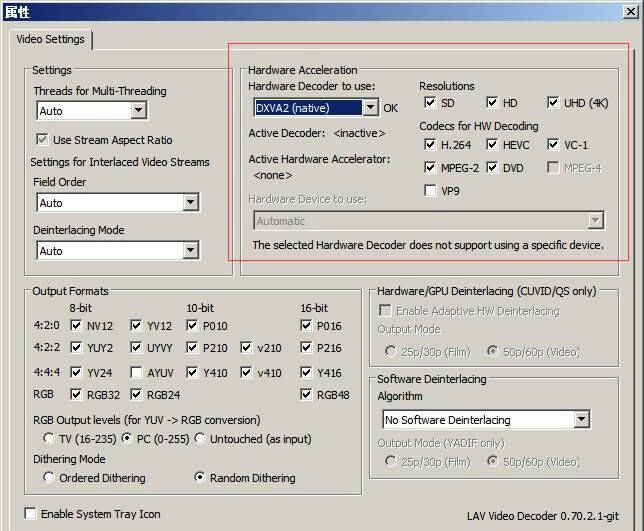The height and width of the screenshot is (531, 644).
Task: Toggle YV24 output format
Action: (x=76, y=372)
